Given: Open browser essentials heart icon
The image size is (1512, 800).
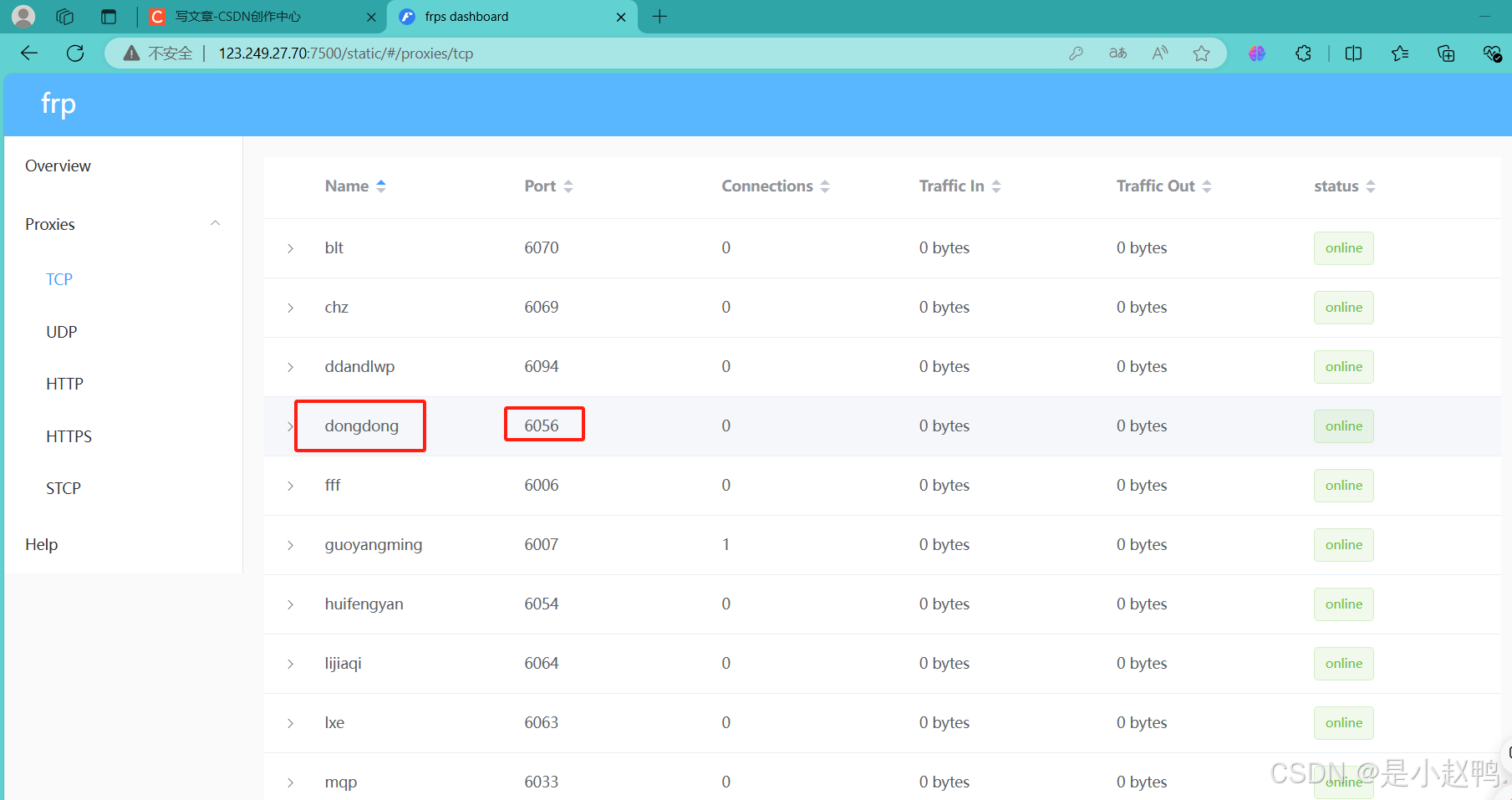Looking at the screenshot, I should point(1492,54).
